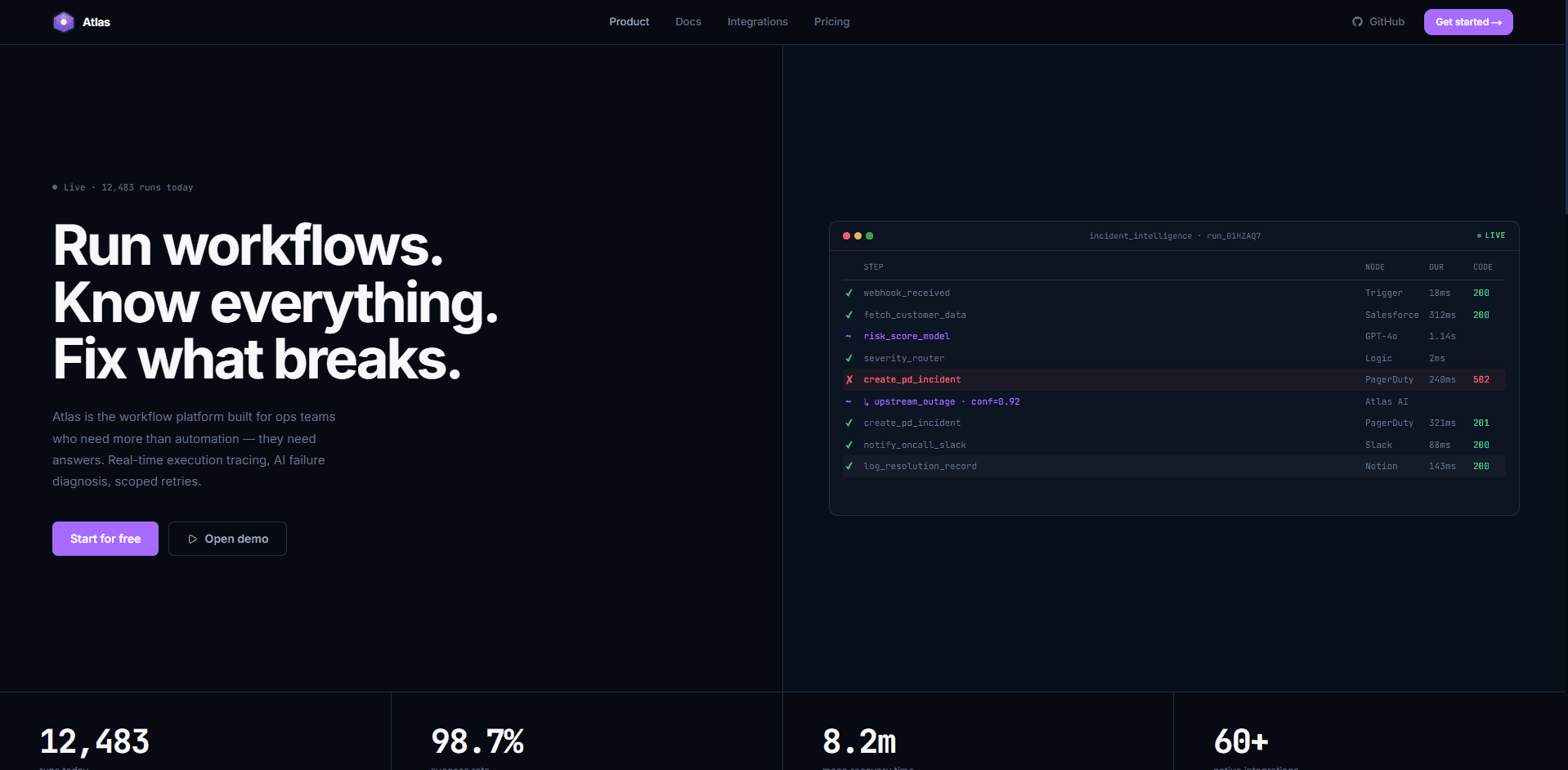Click the DUR column header
Image resolution: width=1568 pixels, height=770 pixels.
1436,267
